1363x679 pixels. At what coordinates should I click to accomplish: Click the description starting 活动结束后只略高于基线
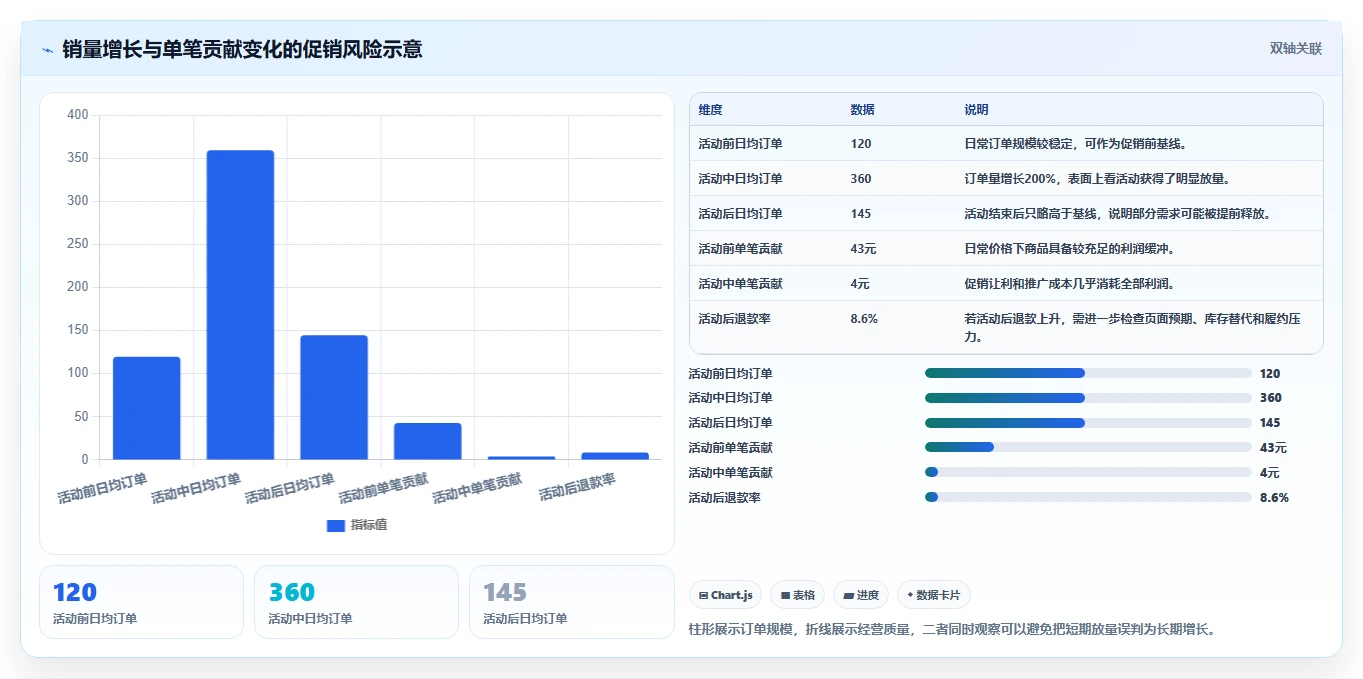point(1117,214)
